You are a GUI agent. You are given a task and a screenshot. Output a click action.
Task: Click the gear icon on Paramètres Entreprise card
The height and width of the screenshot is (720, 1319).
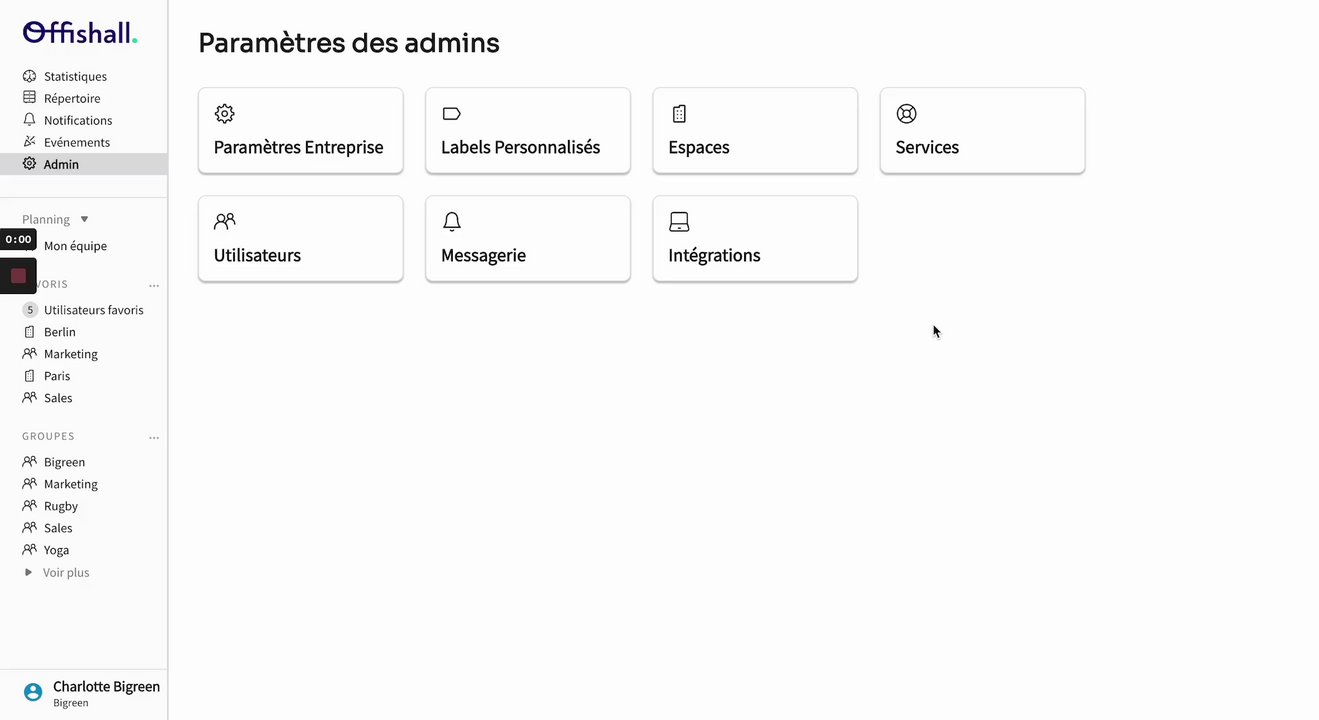click(x=225, y=114)
